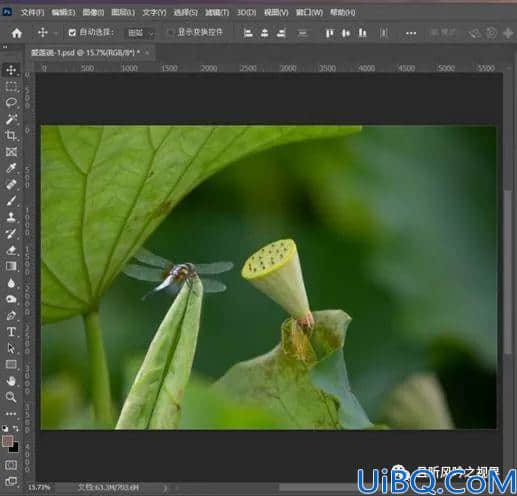Open the Image (图像) menu
The height and width of the screenshot is (496, 517).
pos(93,13)
